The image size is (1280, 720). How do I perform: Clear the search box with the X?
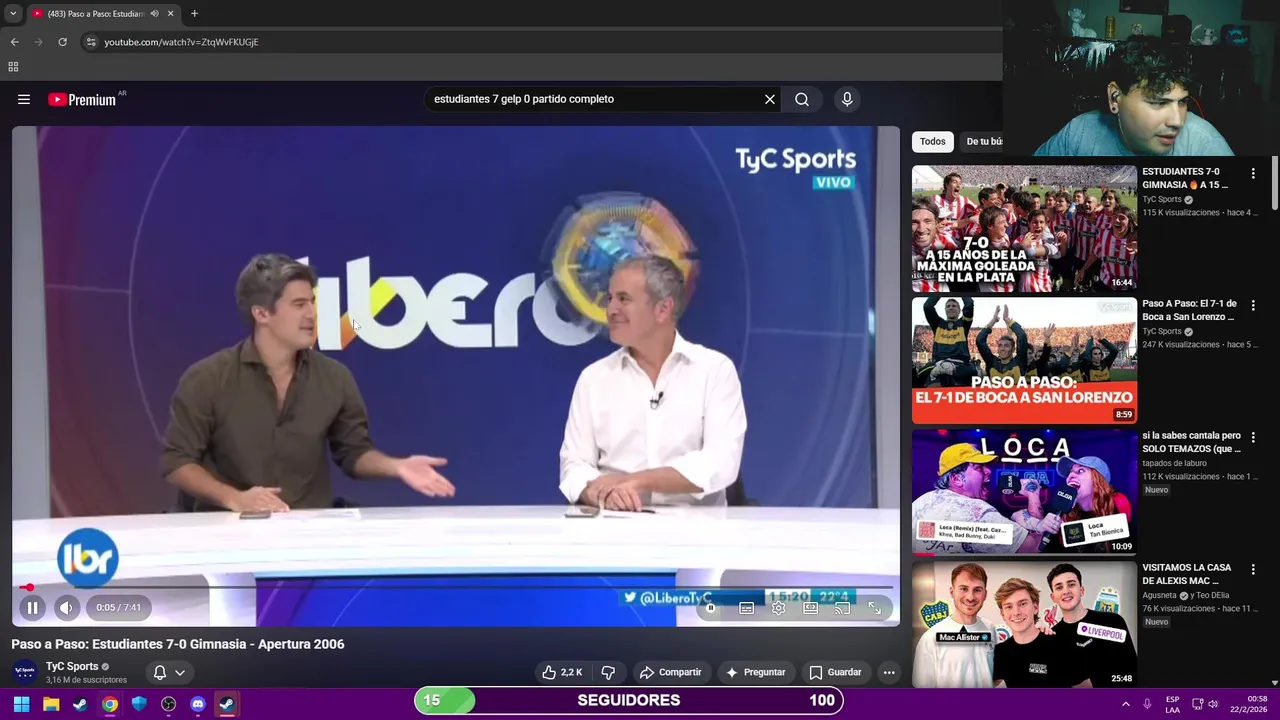click(x=770, y=99)
